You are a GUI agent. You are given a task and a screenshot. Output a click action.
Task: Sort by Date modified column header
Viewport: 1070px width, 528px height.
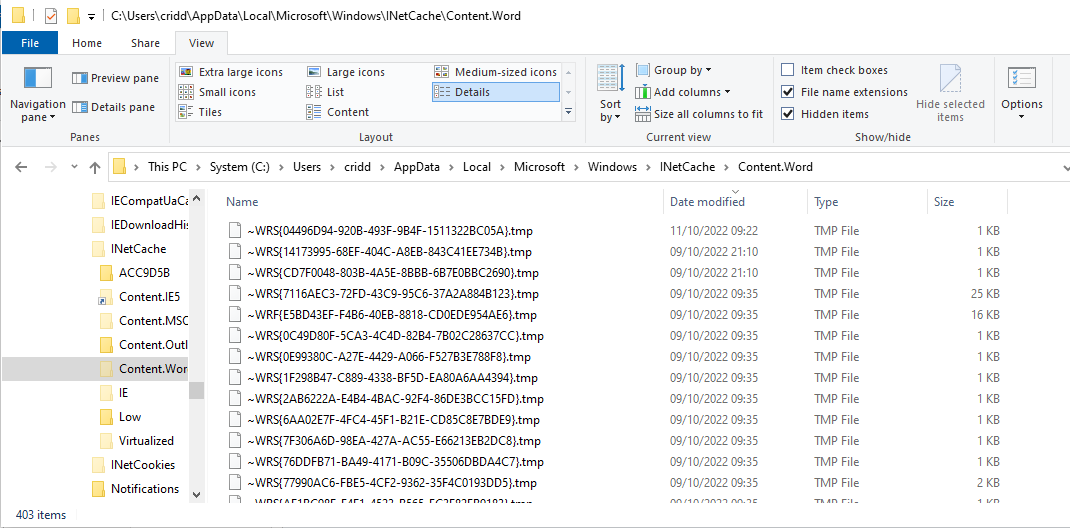click(736, 202)
